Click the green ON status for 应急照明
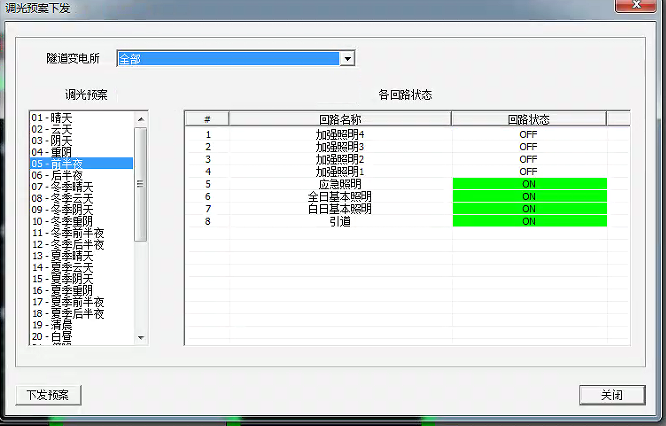 [x=529, y=184]
